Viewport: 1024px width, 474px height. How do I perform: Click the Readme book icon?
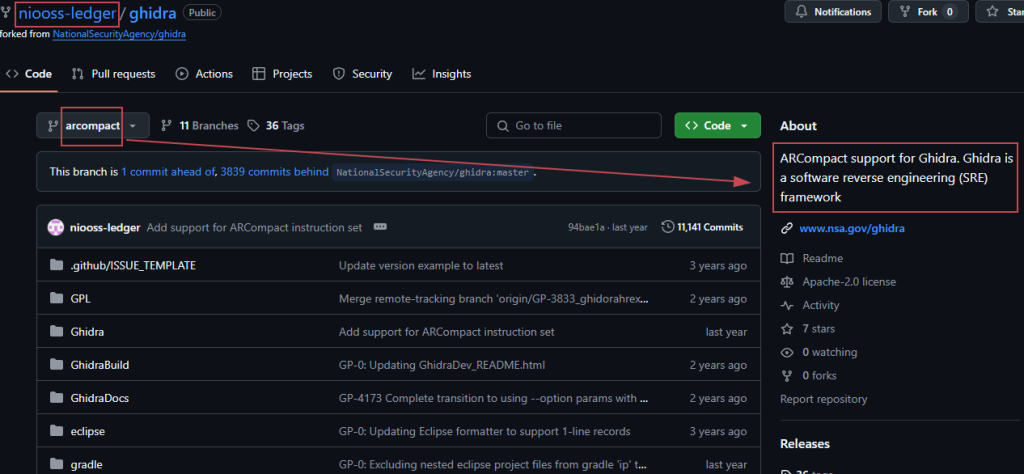787,258
